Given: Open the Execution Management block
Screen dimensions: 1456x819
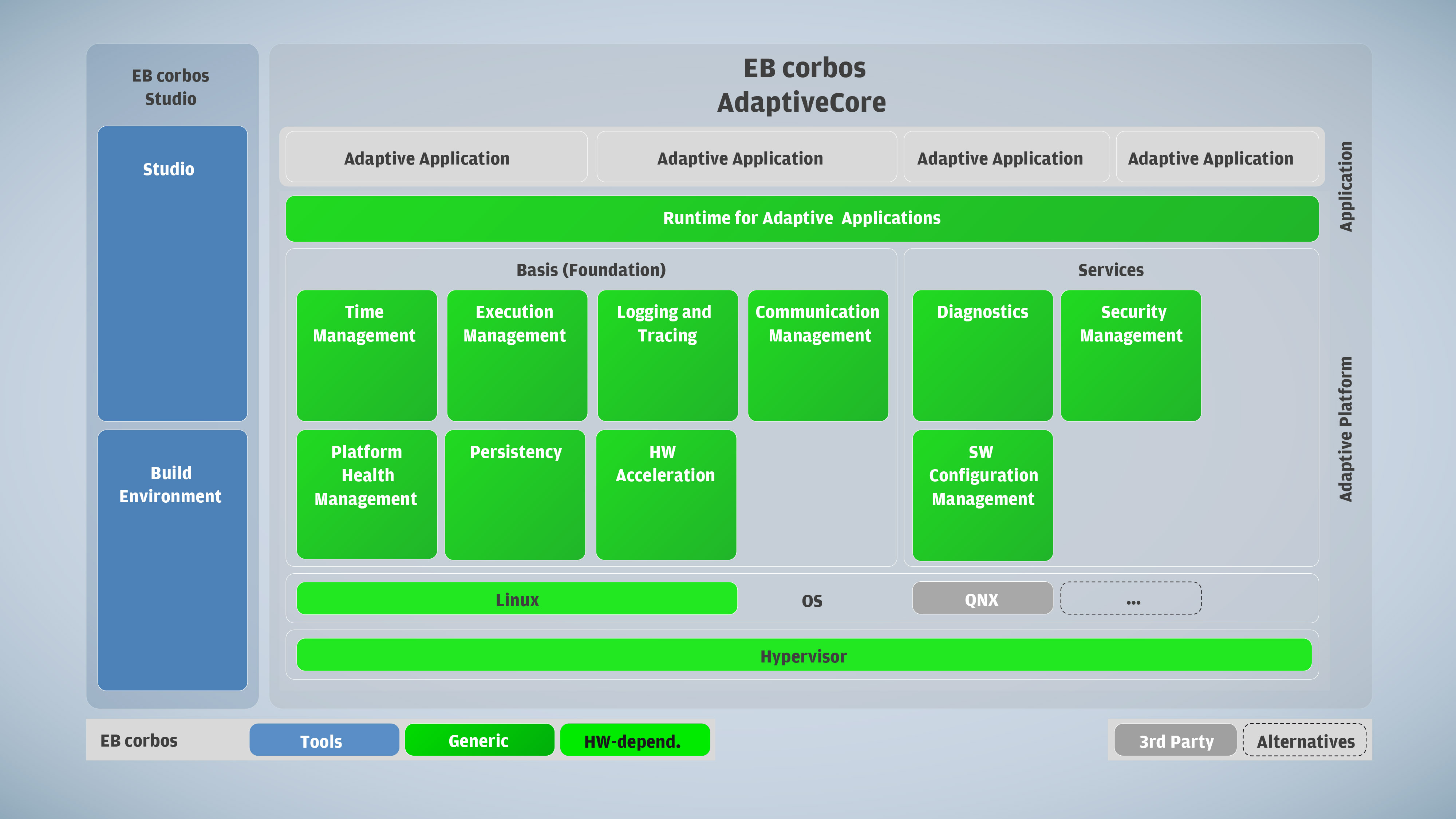Looking at the screenshot, I should click(517, 356).
